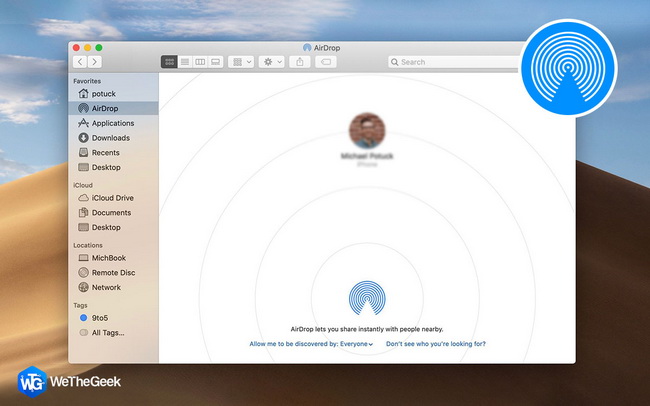Click inside the Search field
The image size is (650, 406).
454,62
